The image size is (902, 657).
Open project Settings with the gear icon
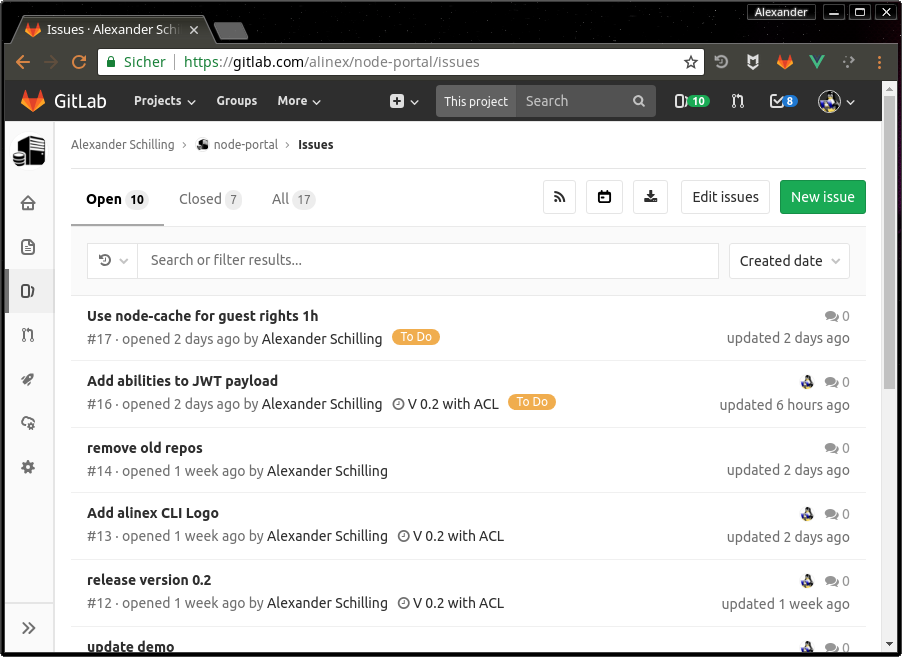pos(29,467)
